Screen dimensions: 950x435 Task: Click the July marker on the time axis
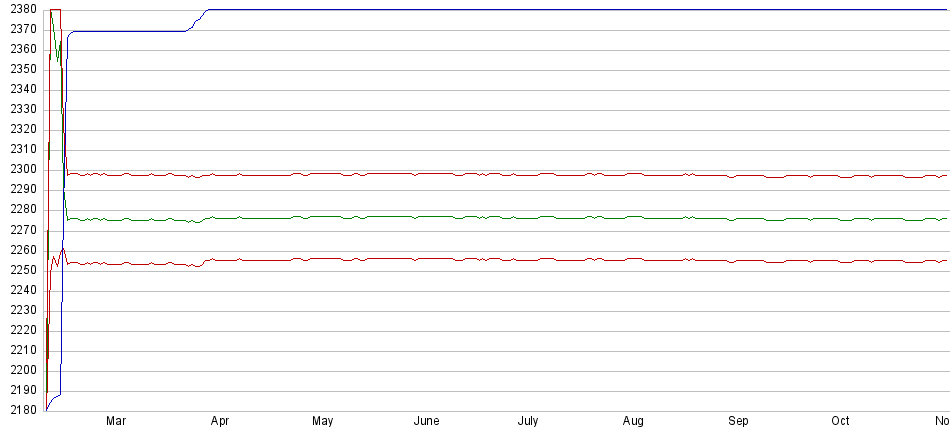[x=528, y=422]
